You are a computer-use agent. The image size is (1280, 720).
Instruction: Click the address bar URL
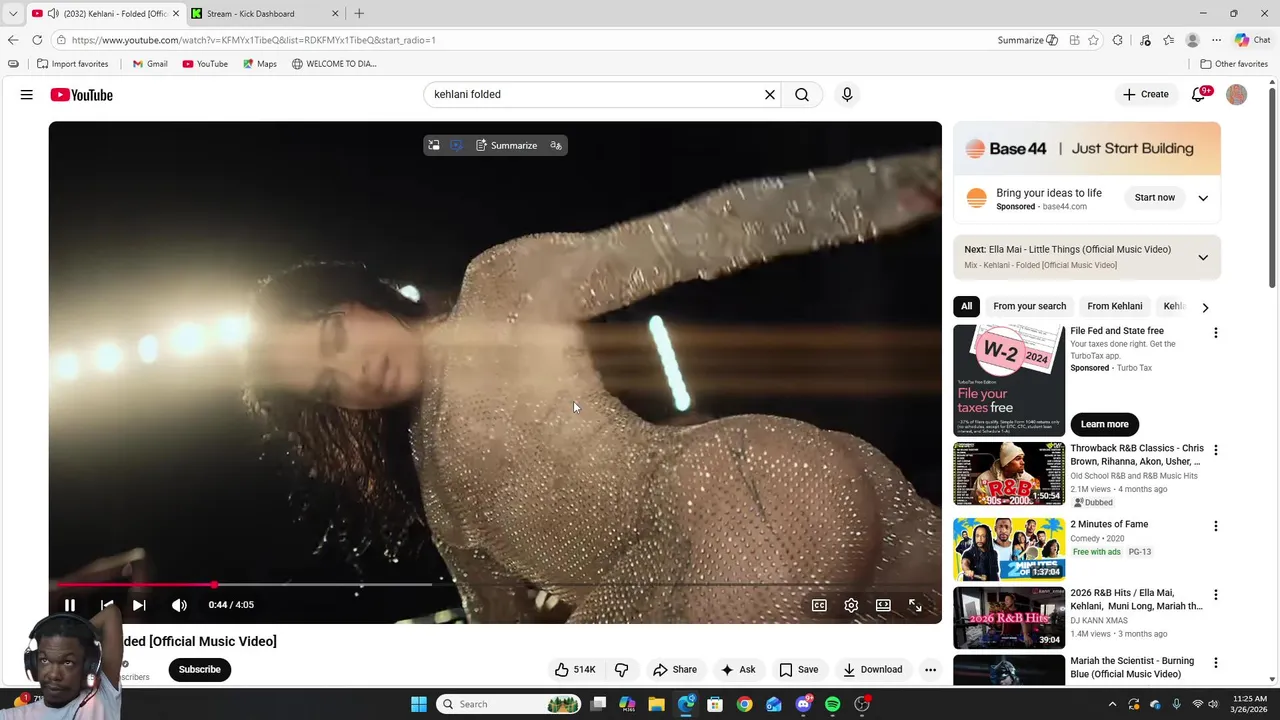point(253,40)
